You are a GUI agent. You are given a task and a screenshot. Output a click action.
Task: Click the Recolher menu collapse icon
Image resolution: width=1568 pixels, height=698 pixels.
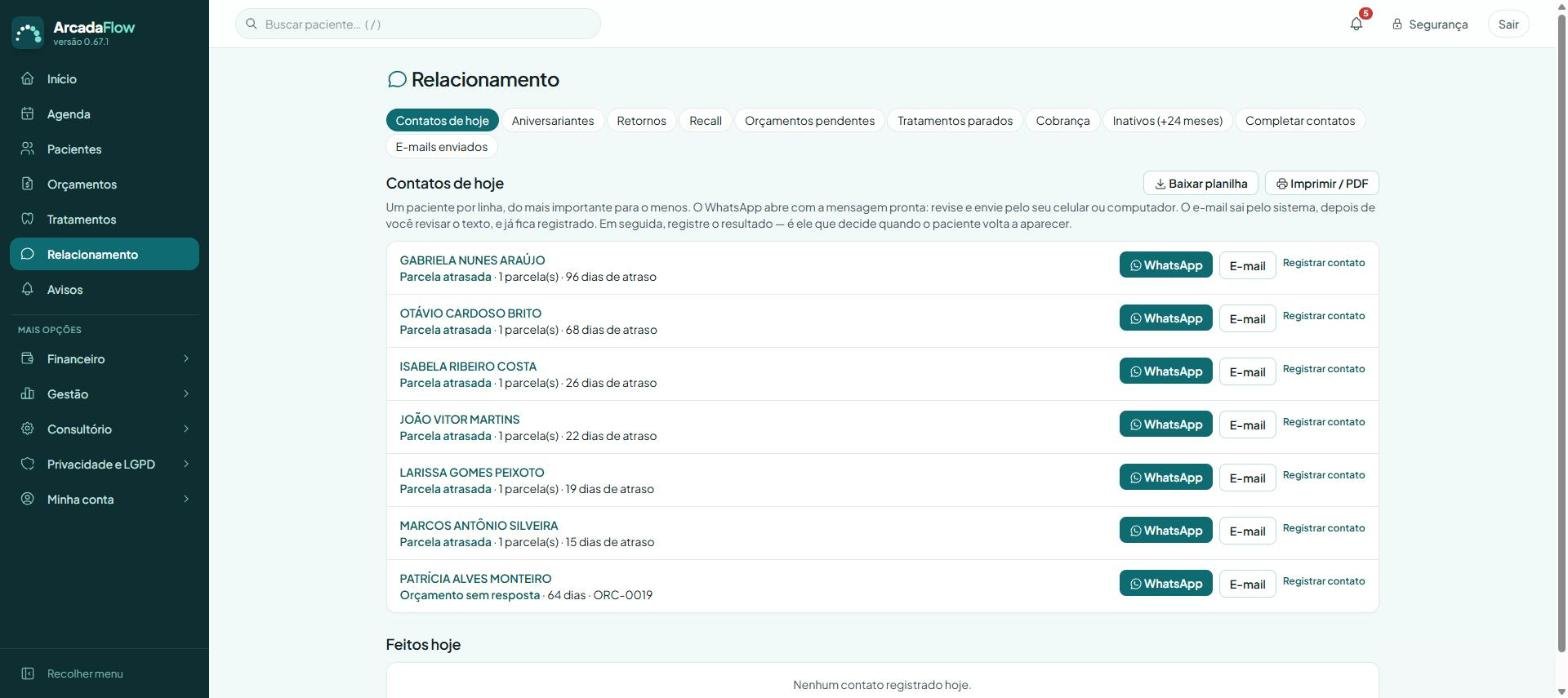coord(28,674)
